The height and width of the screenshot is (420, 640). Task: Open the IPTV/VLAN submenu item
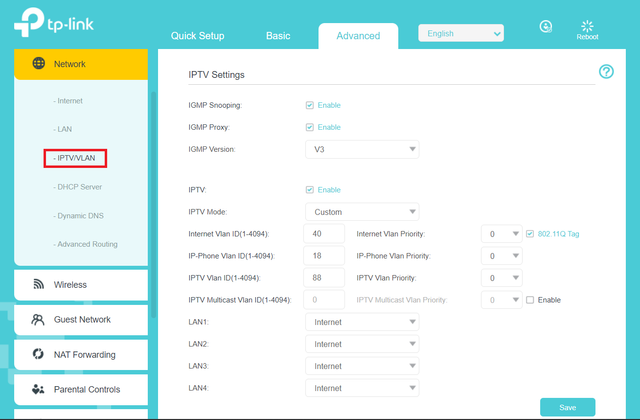coord(75,158)
